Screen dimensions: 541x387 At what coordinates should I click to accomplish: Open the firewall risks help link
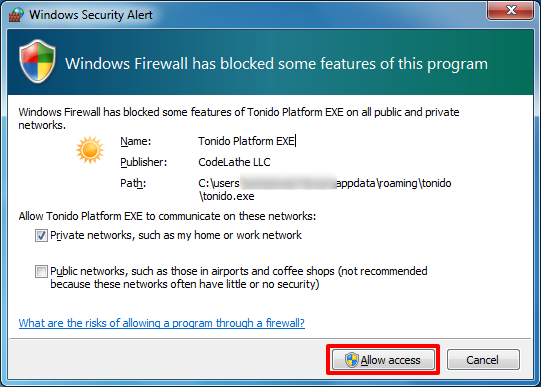(x=161, y=323)
